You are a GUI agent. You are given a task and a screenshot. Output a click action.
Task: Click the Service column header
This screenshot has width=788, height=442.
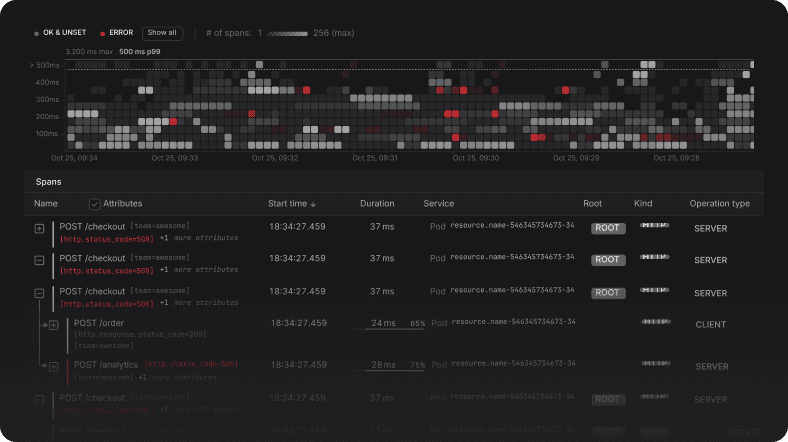click(x=439, y=203)
